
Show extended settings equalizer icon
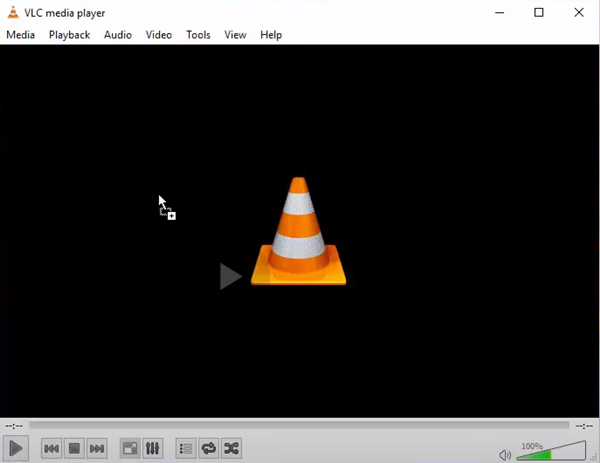click(x=153, y=448)
